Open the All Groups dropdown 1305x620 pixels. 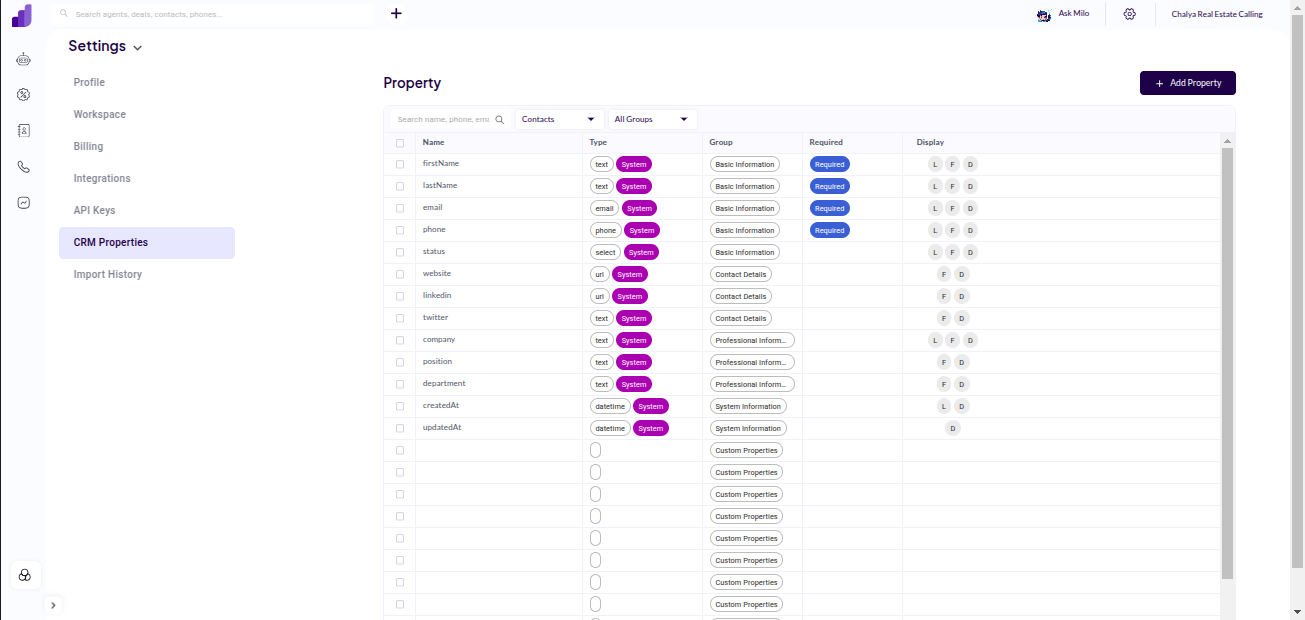click(652, 118)
